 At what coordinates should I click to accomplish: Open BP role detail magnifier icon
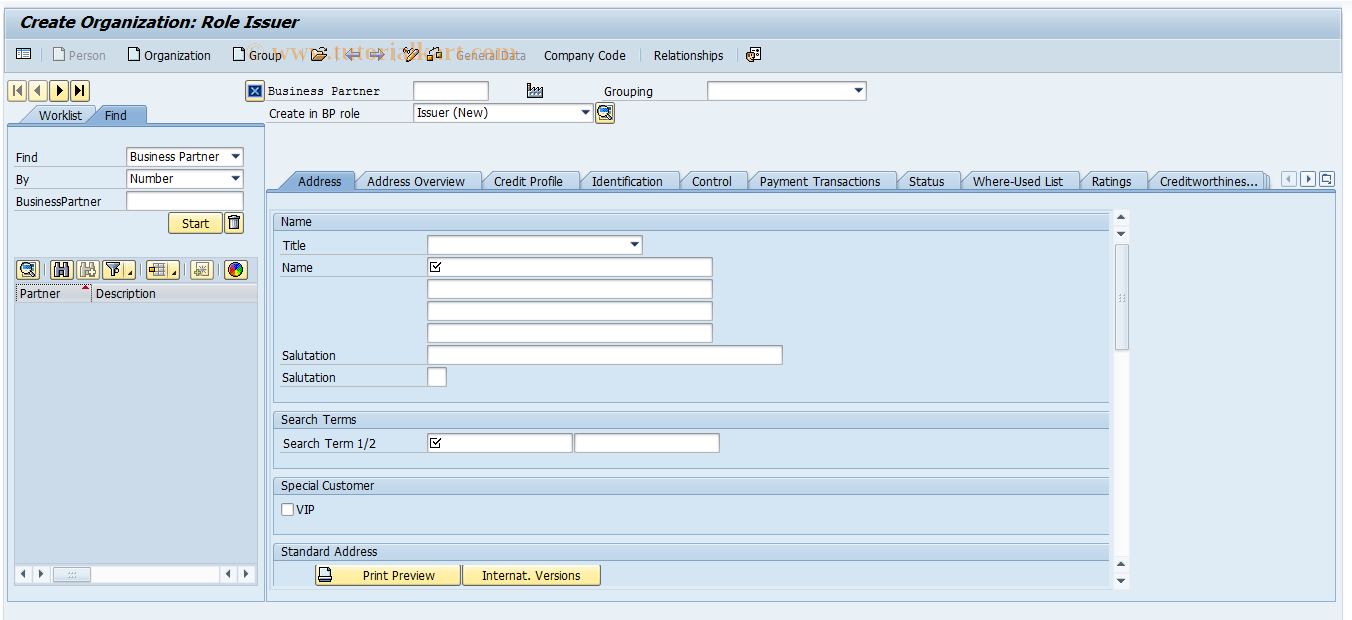(x=605, y=113)
